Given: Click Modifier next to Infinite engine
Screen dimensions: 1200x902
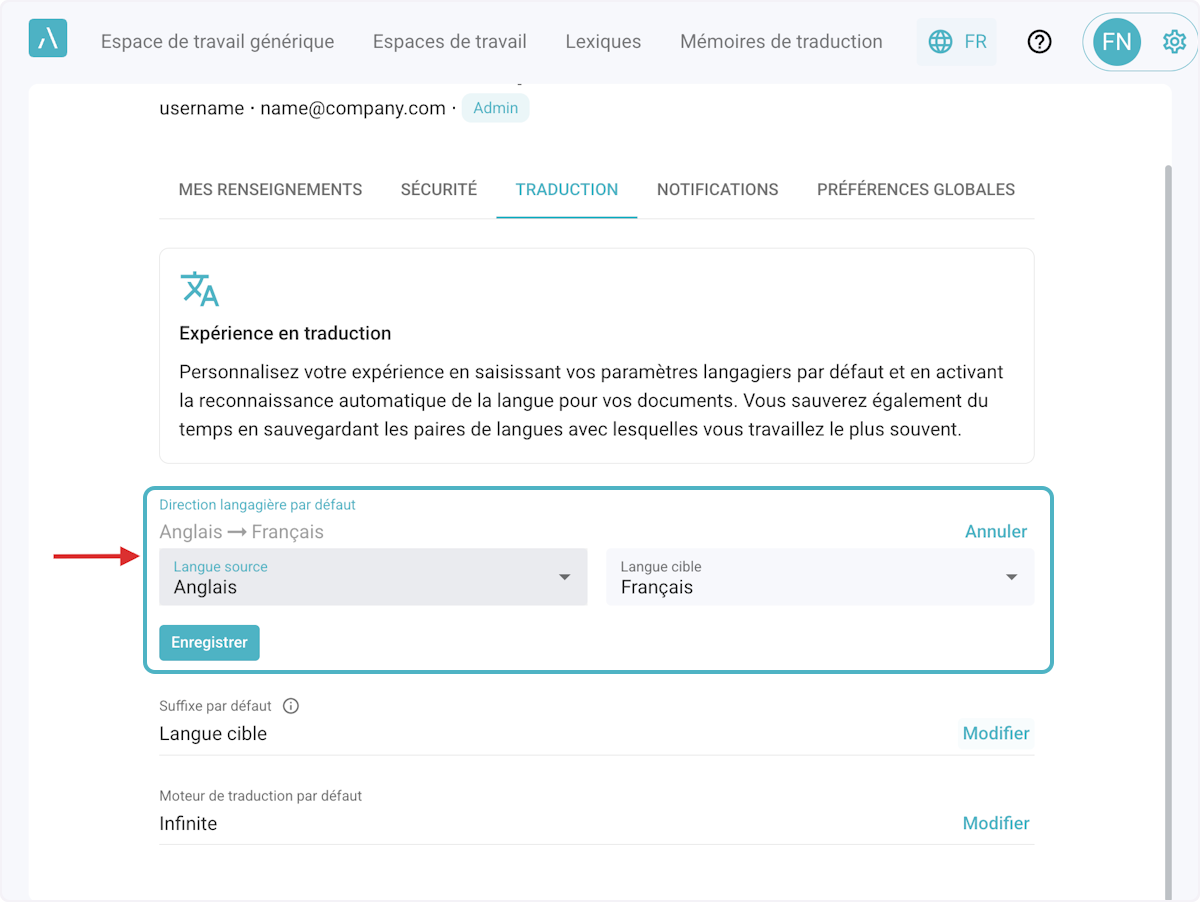Looking at the screenshot, I should [x=995, y=823].
